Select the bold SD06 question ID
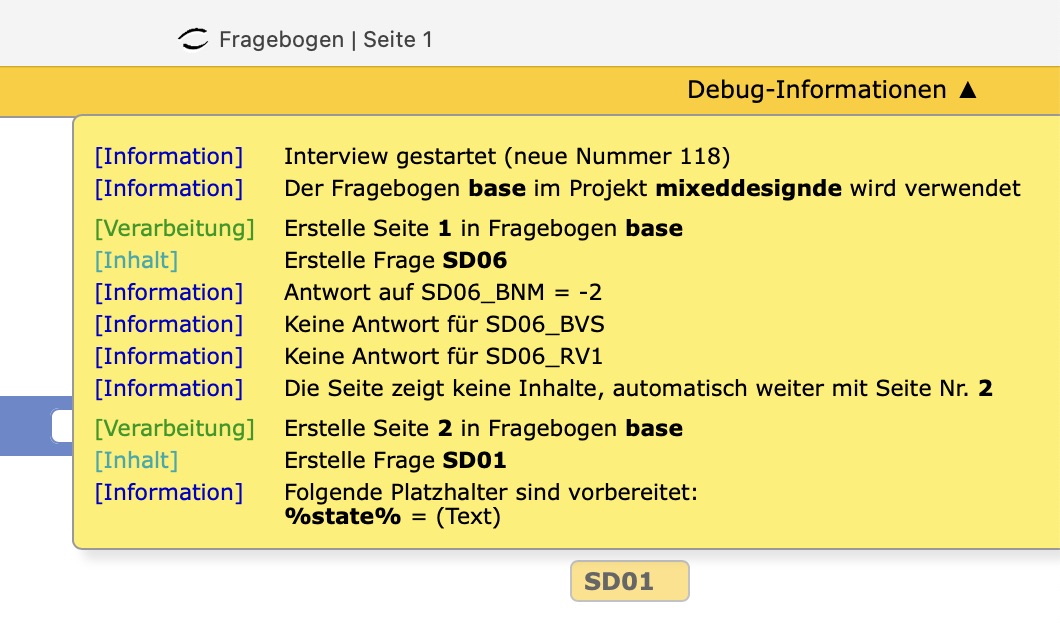1060x632 pixels. click(x=475, y=260)
